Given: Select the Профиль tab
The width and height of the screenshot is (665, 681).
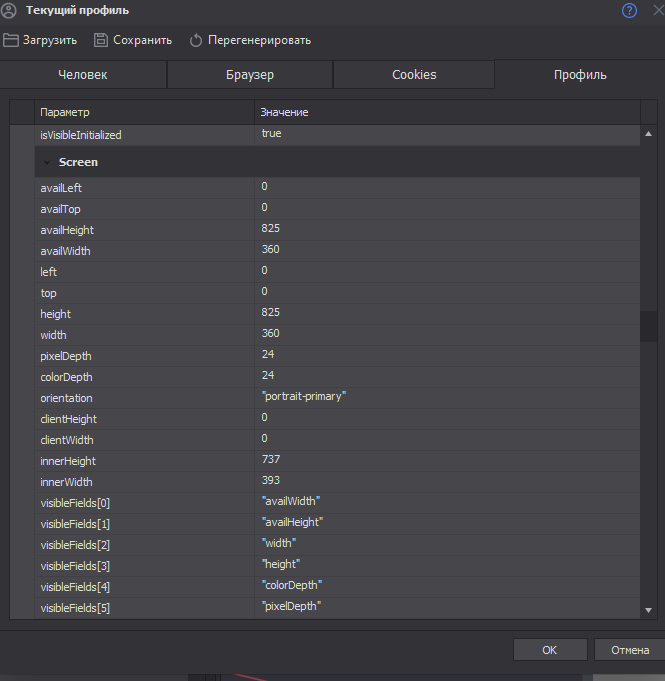Looking at the screenshot, I should pos(580,75).
